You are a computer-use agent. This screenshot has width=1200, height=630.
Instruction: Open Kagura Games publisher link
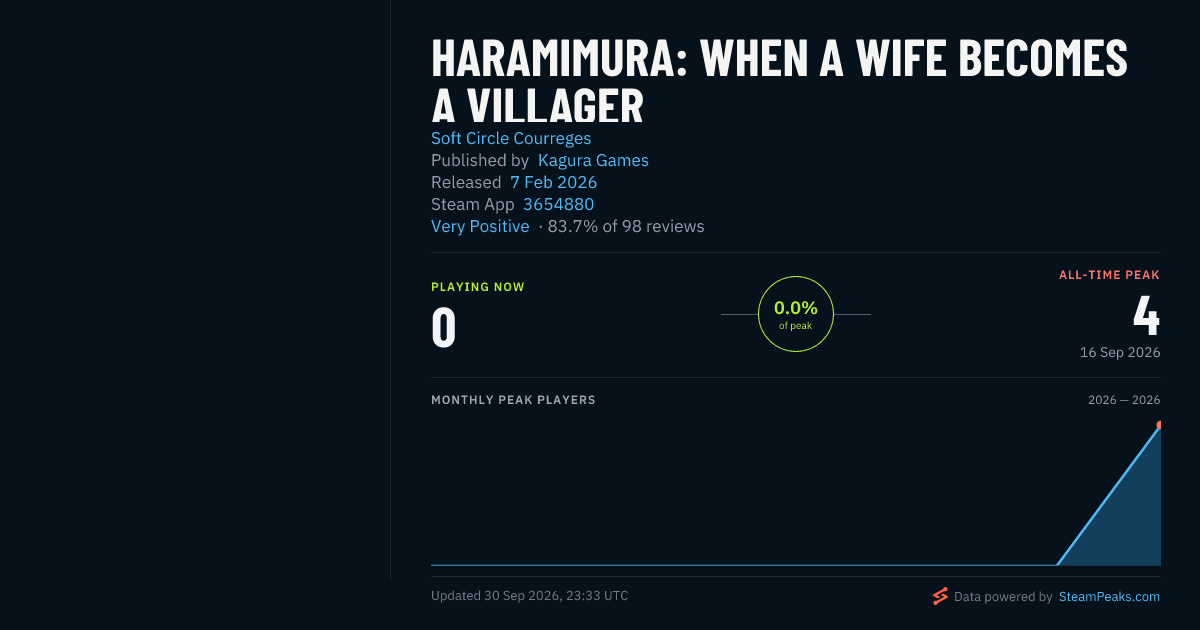tap(593, 160)
